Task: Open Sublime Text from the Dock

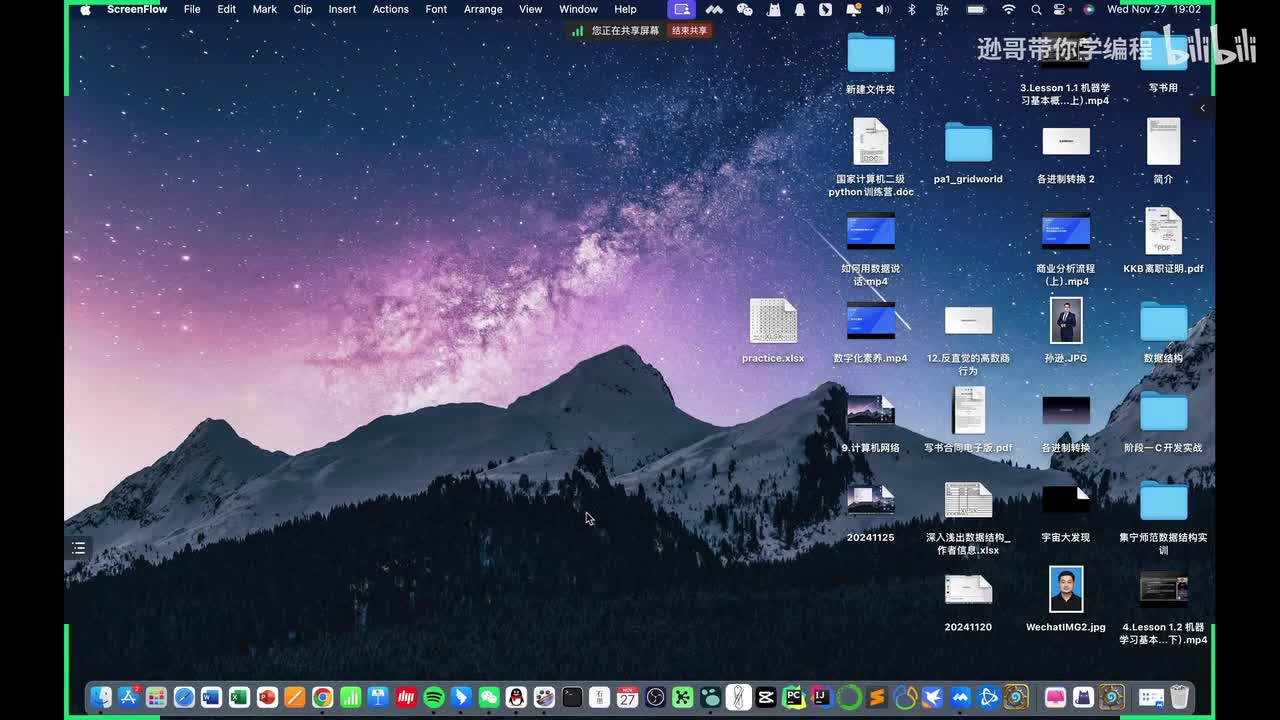Action: tap(877, 697)
